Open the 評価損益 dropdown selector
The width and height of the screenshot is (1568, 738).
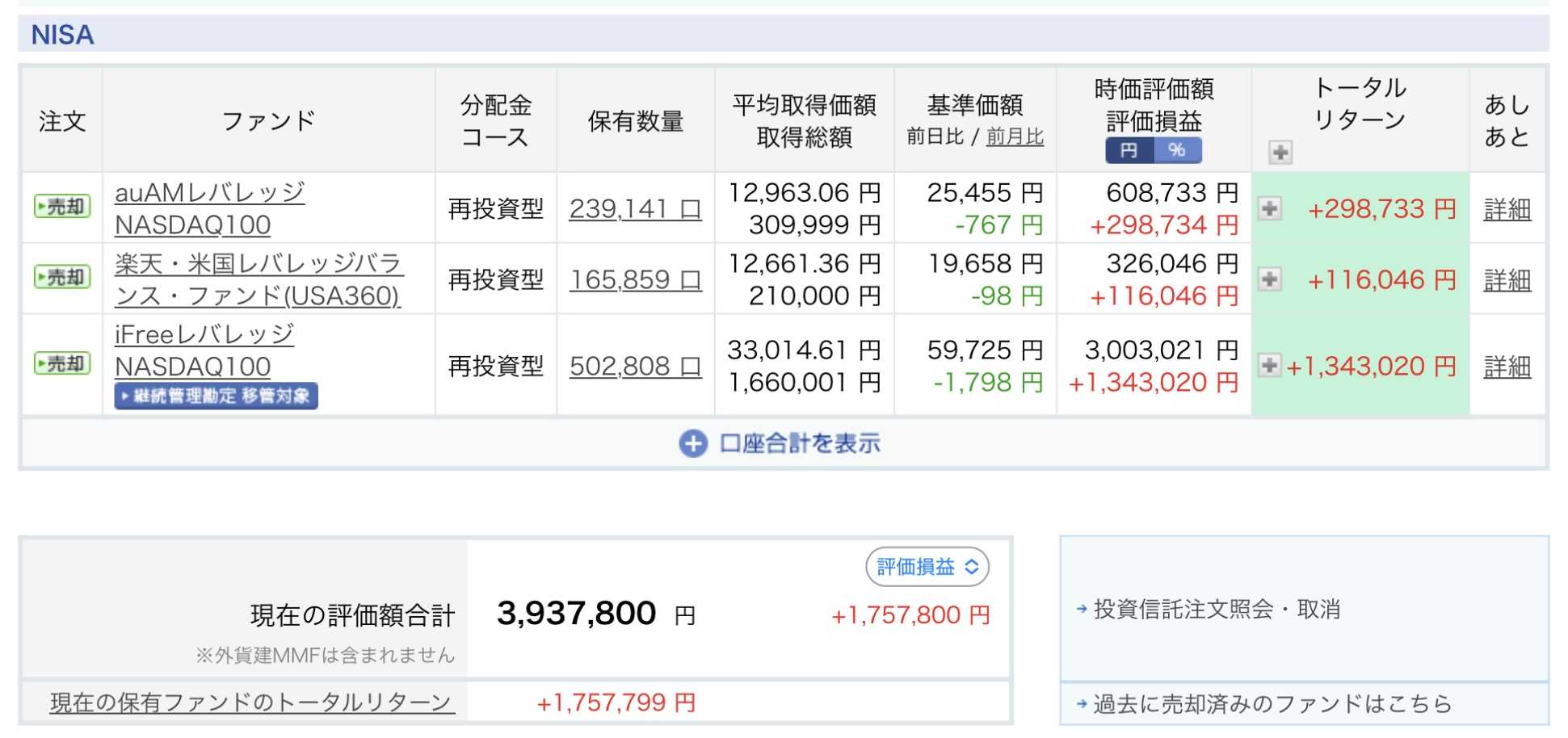point(927,567)
